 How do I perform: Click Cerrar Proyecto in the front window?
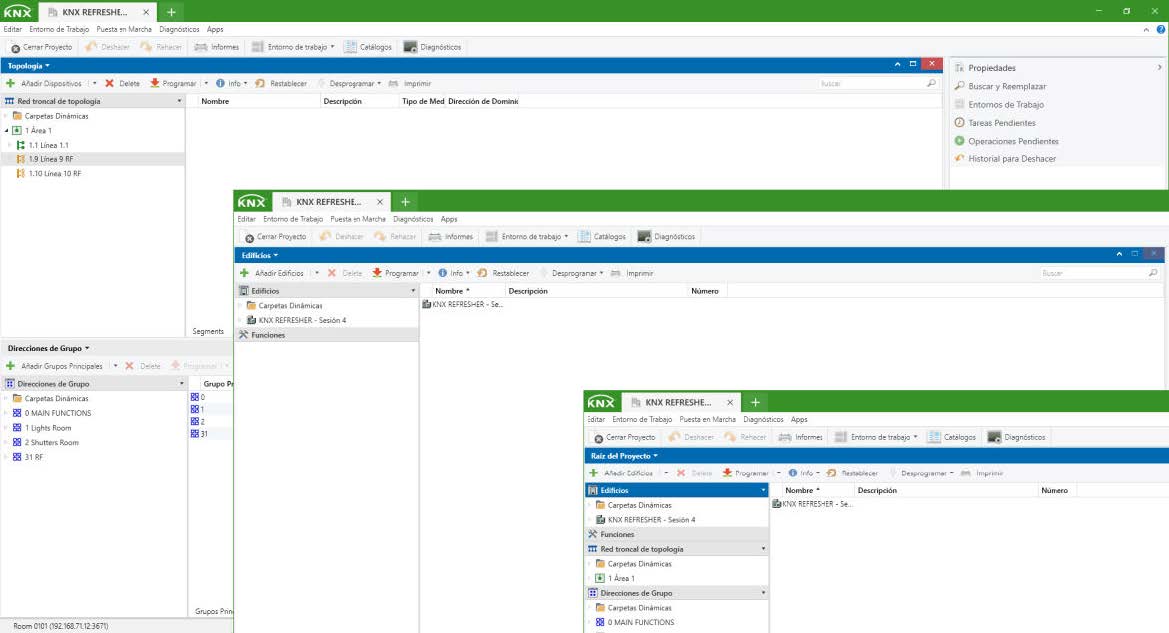point(623,437)
